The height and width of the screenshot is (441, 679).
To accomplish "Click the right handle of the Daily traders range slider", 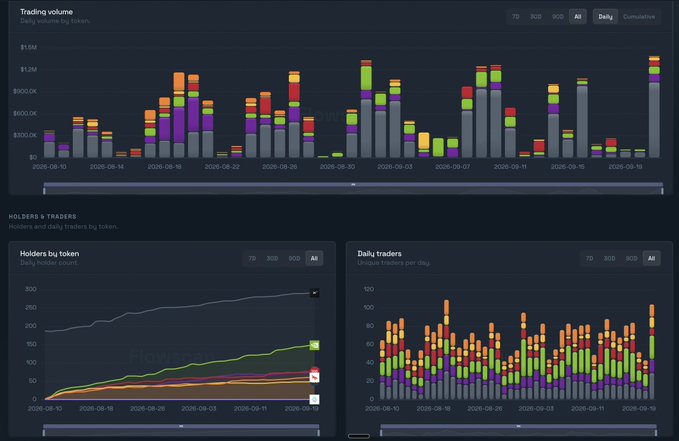I will pyautogui.click(x=656, y=432).
